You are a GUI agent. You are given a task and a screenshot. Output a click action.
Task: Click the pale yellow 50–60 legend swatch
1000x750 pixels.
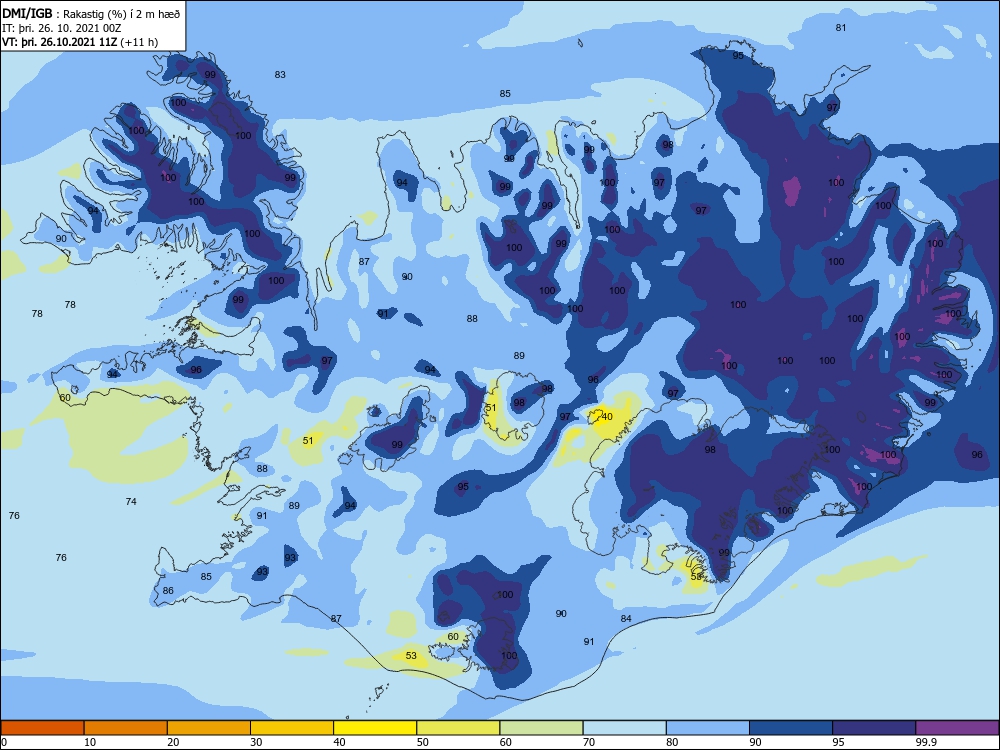click(458, 728)
